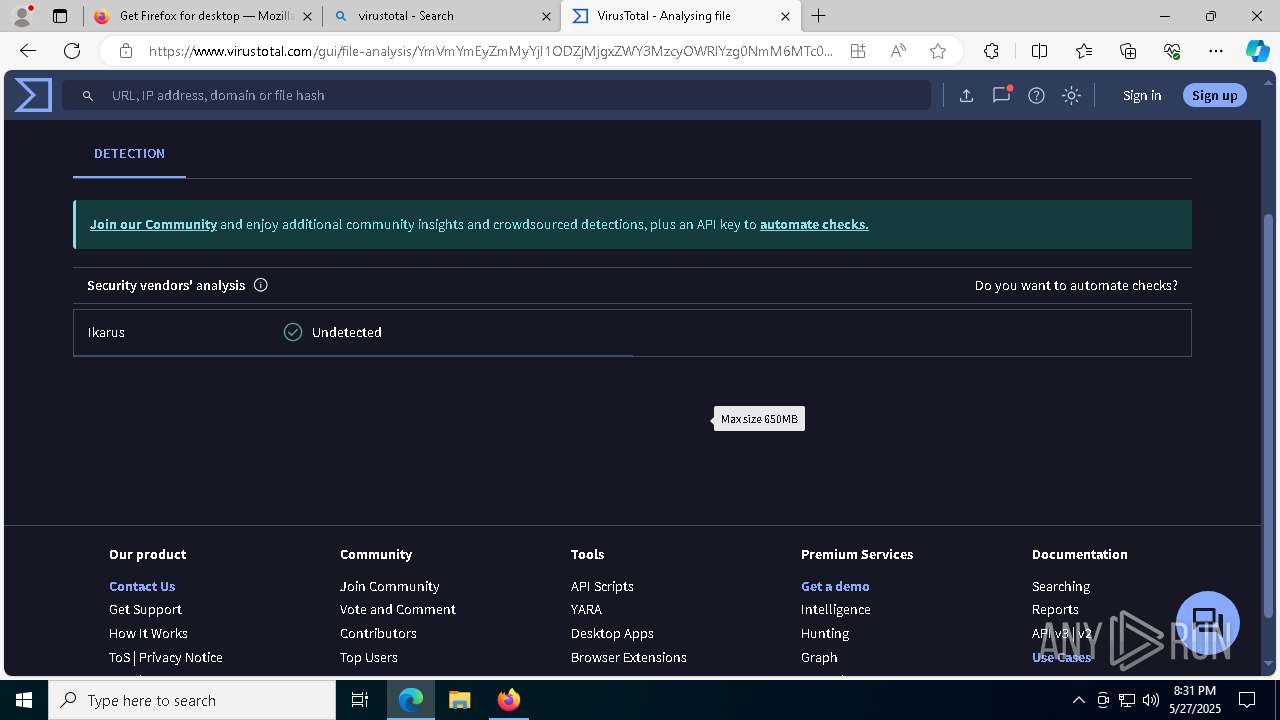Open Contributors footer link
The height and width of the screenshot is (720, 1280).
[378, 633]
